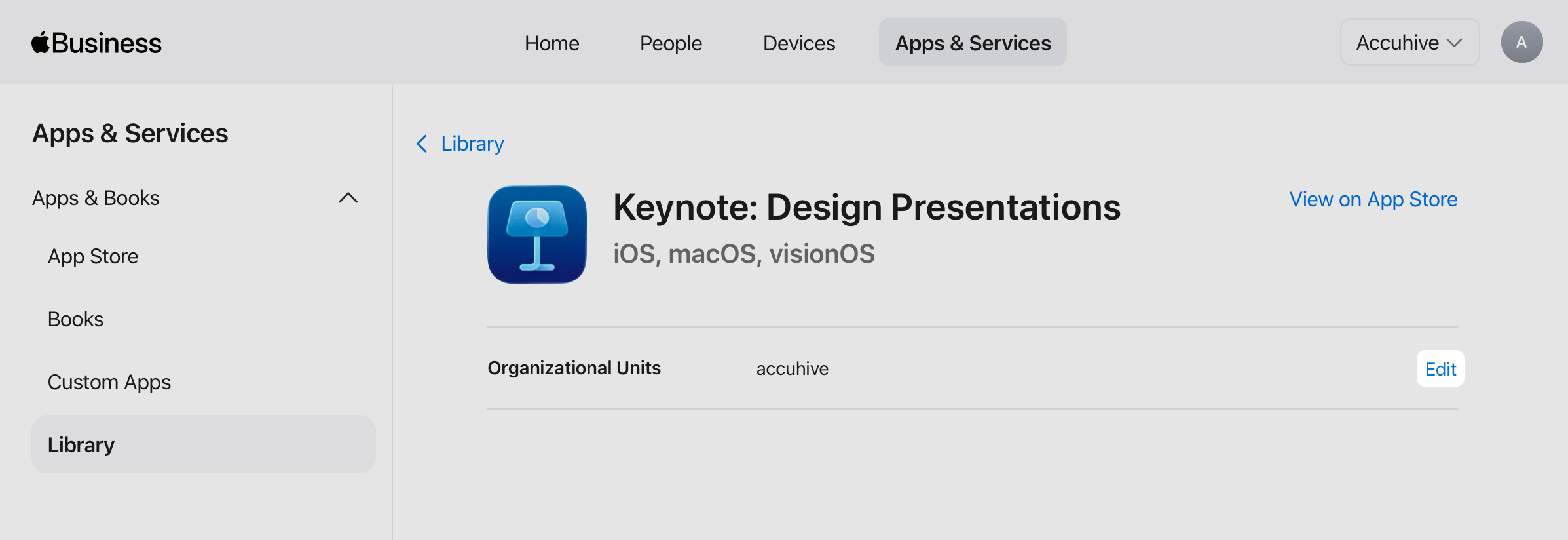Click the Apps & Services sidebar heading
This screenshot has height=540, width=1568.
[130, 133]
